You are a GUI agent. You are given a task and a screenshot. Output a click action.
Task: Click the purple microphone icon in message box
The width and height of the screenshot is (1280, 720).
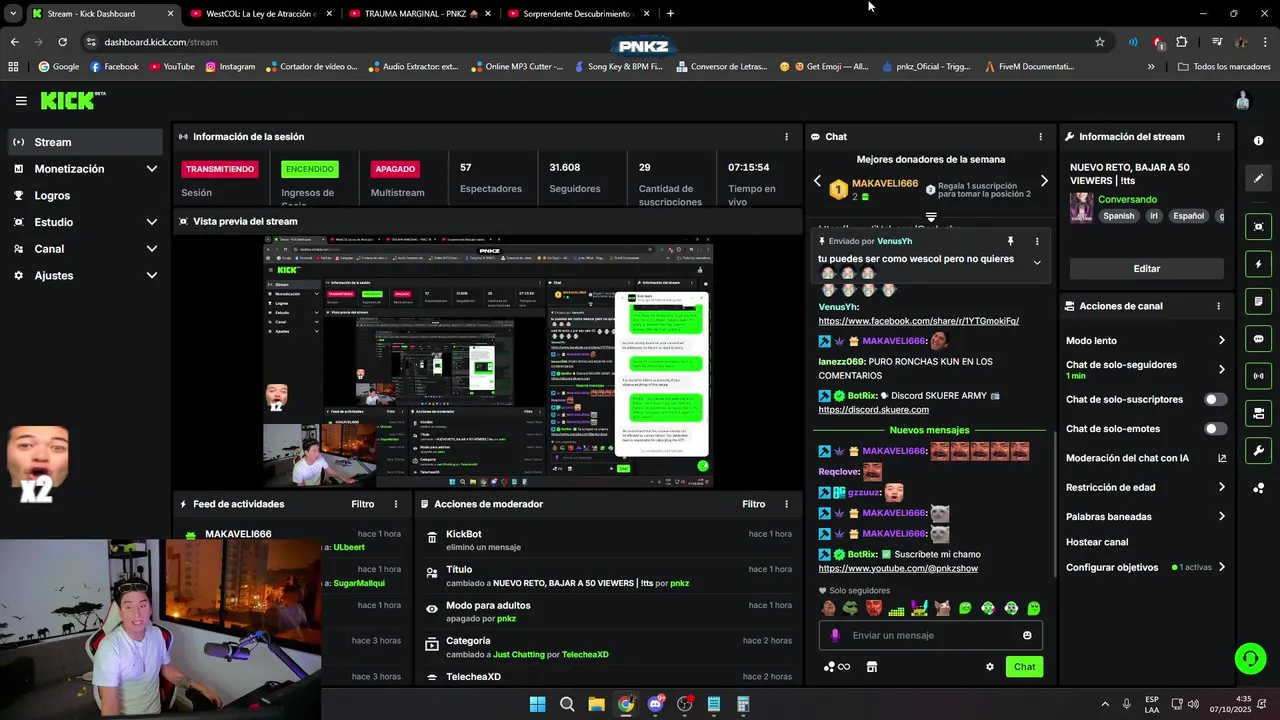tap(836, 635)
